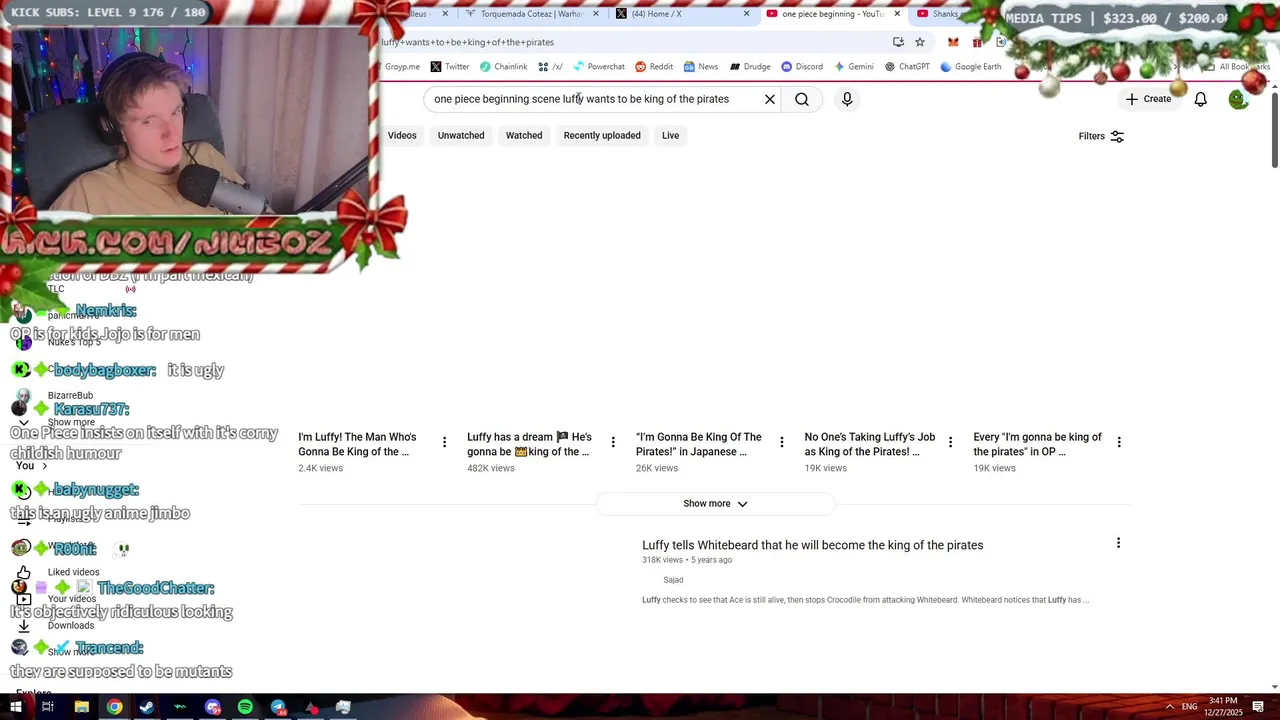This screenshot has width=1280, height=720.
Task: Open the search Filters panel
Action: tap(1101, 136)
